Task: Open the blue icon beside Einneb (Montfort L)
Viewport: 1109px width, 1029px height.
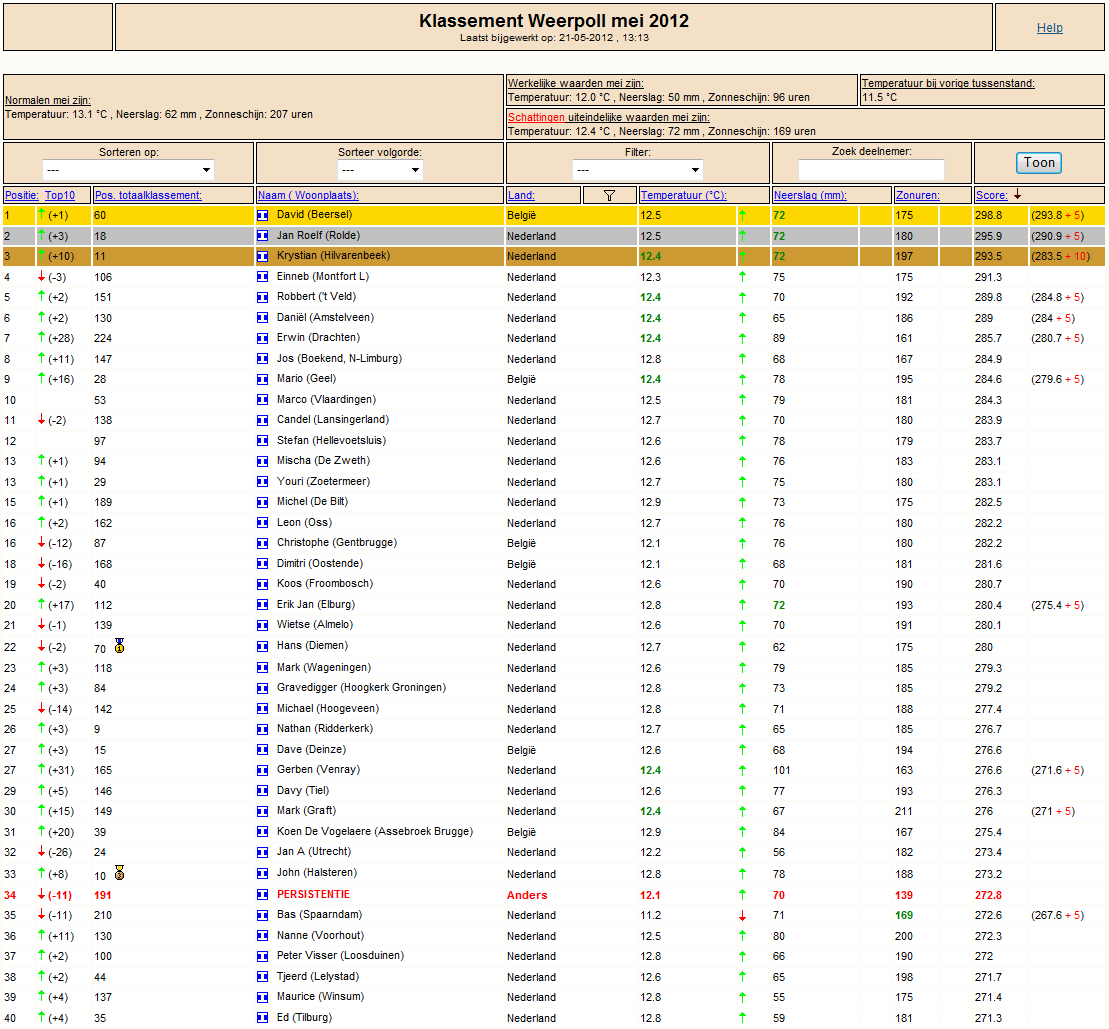Action: (x=262, y=277)
